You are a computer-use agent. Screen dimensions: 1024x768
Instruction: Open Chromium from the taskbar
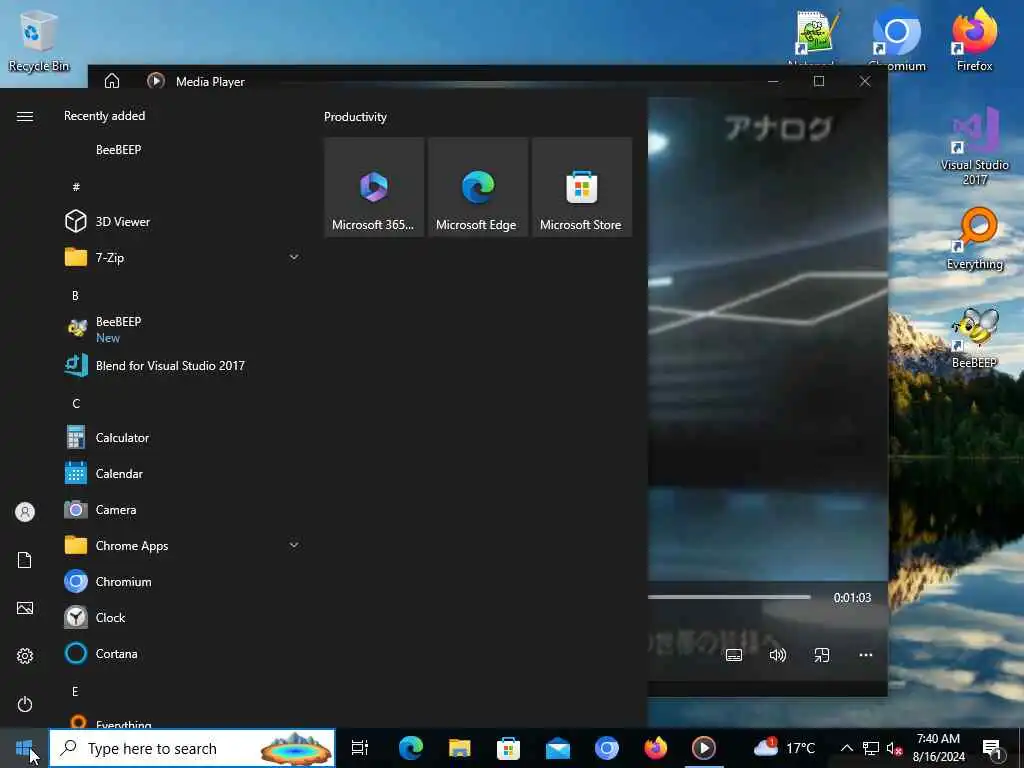(606, 748)
